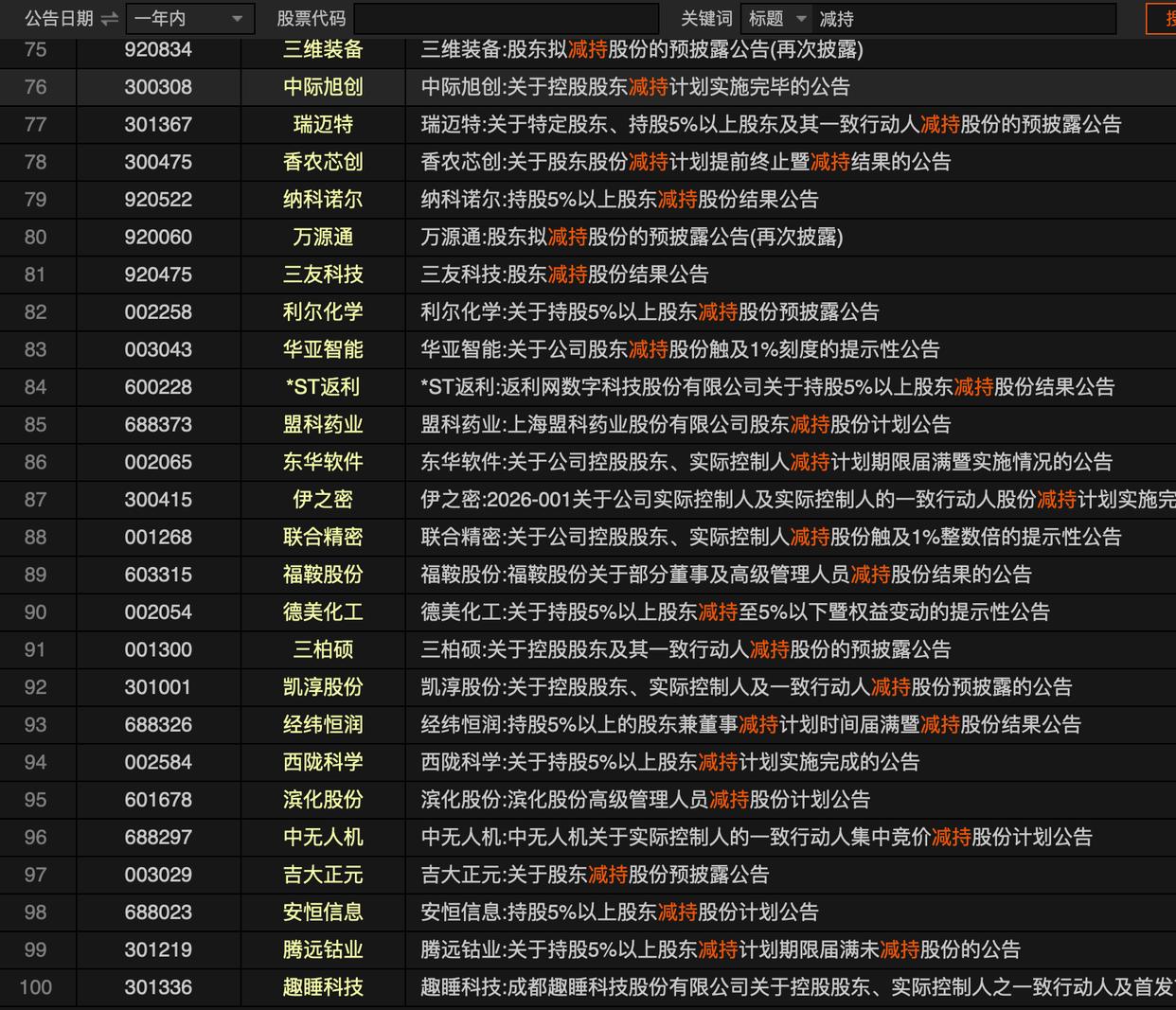Image resolution: width=1176 pixels, height=1010 pixels.
Task: Select stock name 三柏硕
Action: click(323, 649)
